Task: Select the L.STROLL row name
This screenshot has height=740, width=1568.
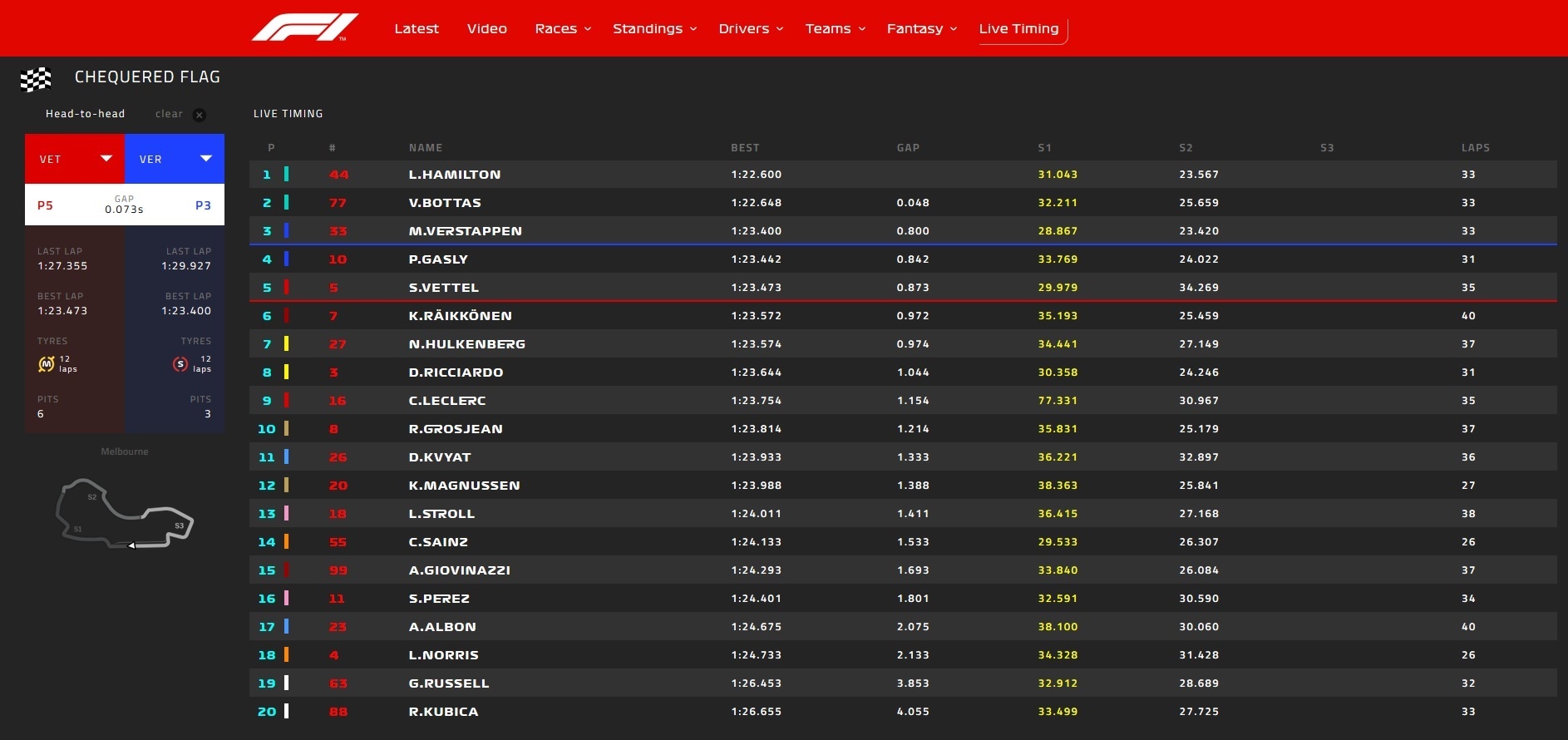Action: coord(441,514)
